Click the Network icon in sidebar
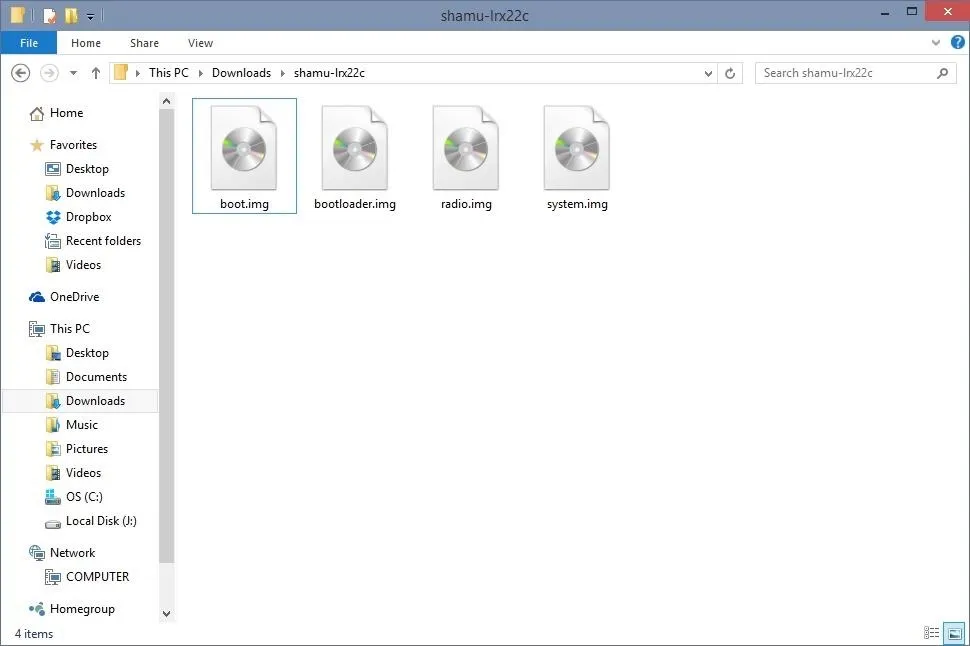 coord(37,553)
